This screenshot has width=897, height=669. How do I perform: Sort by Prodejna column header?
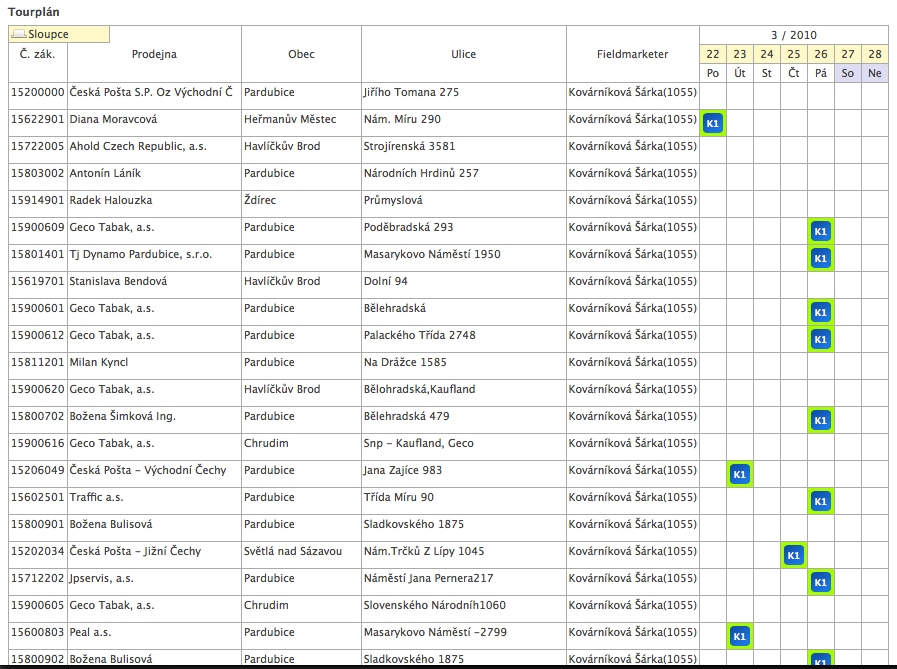pyautogui.click(x=154, y=54)
